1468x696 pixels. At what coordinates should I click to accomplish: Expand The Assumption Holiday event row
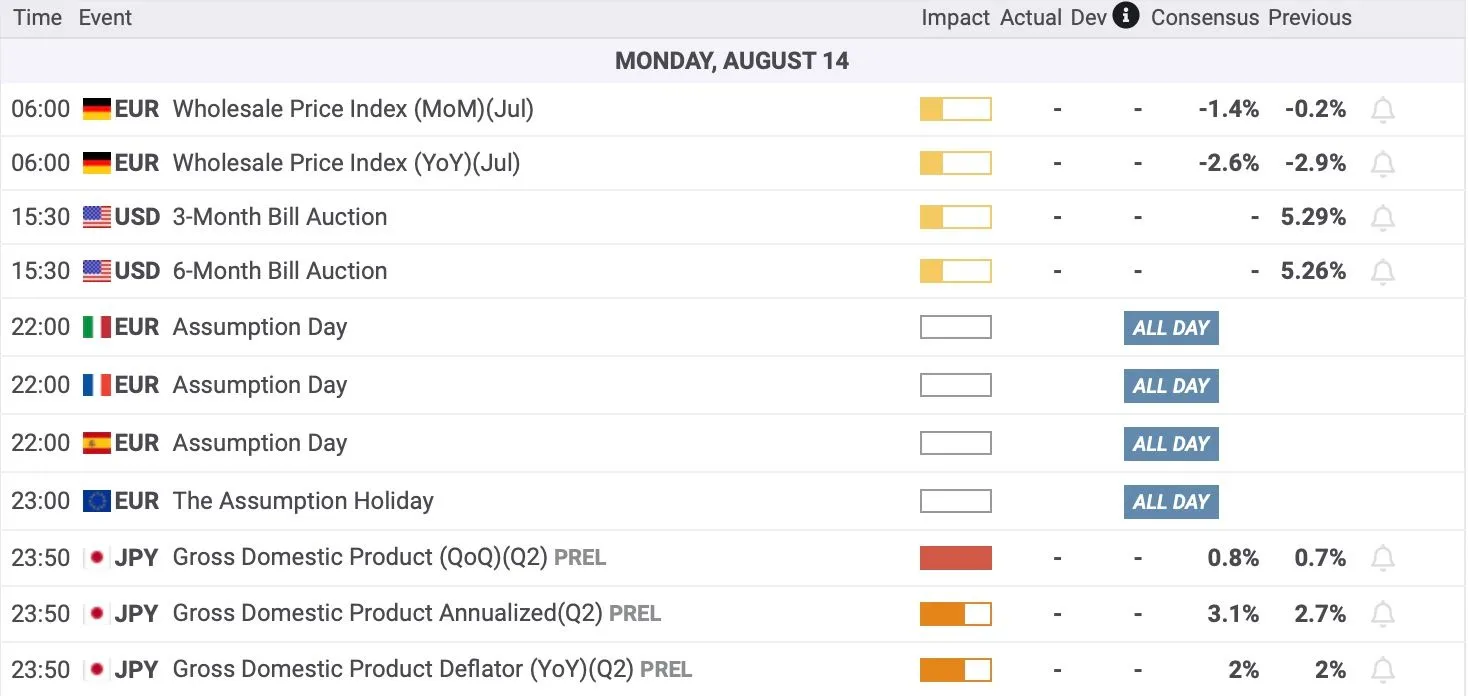click(x=733, y=501)
